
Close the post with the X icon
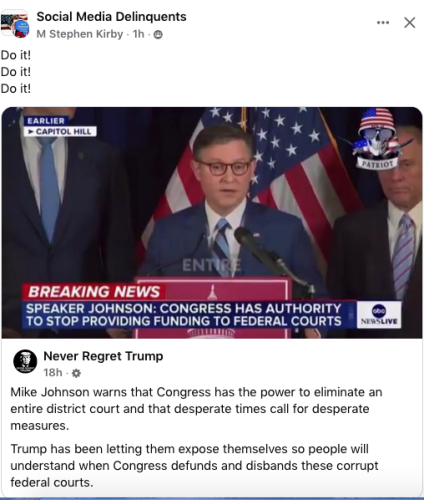point(409,23)
